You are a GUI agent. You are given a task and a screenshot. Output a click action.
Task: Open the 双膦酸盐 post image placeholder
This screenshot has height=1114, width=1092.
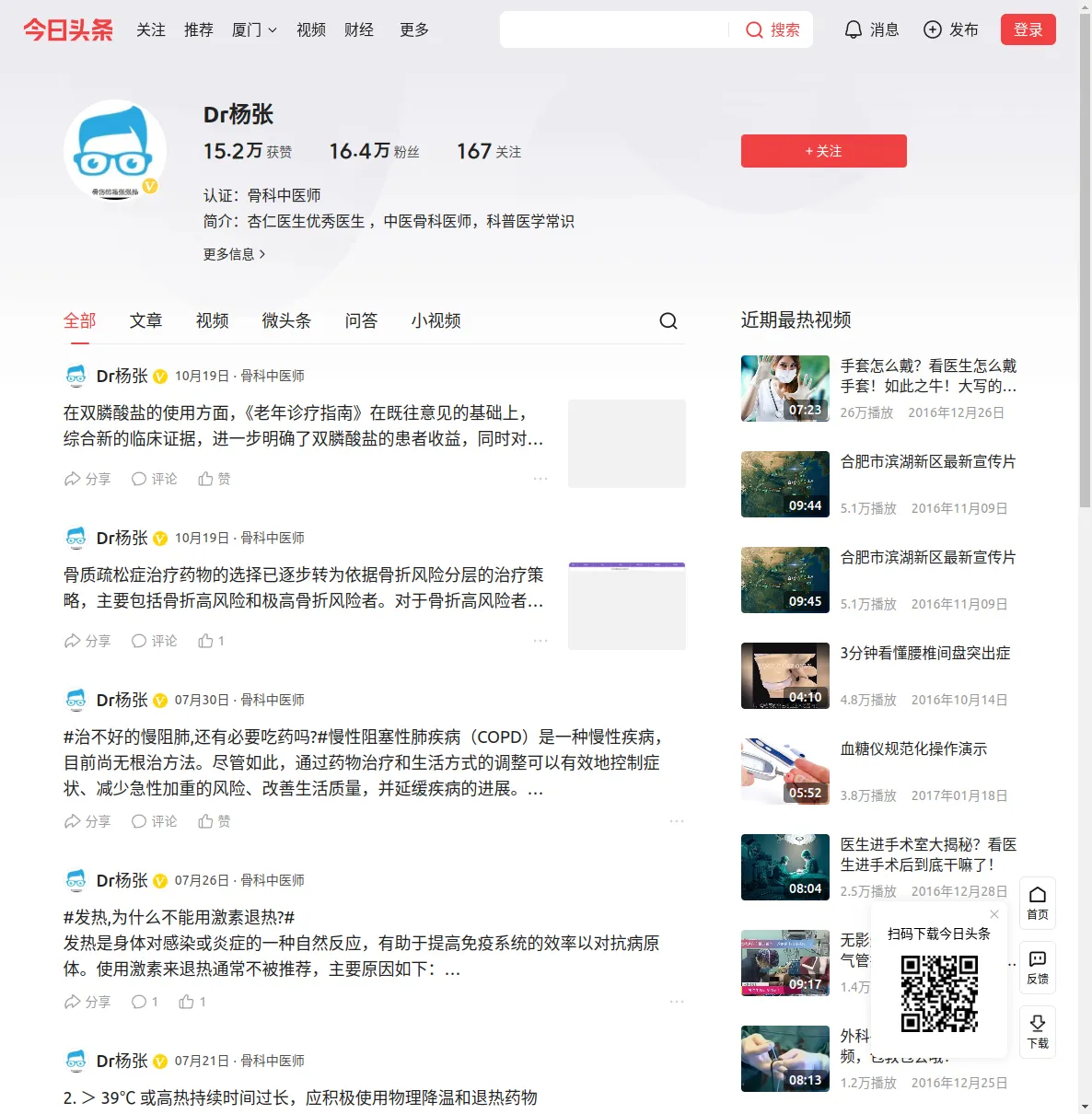[x=627, y=444]
